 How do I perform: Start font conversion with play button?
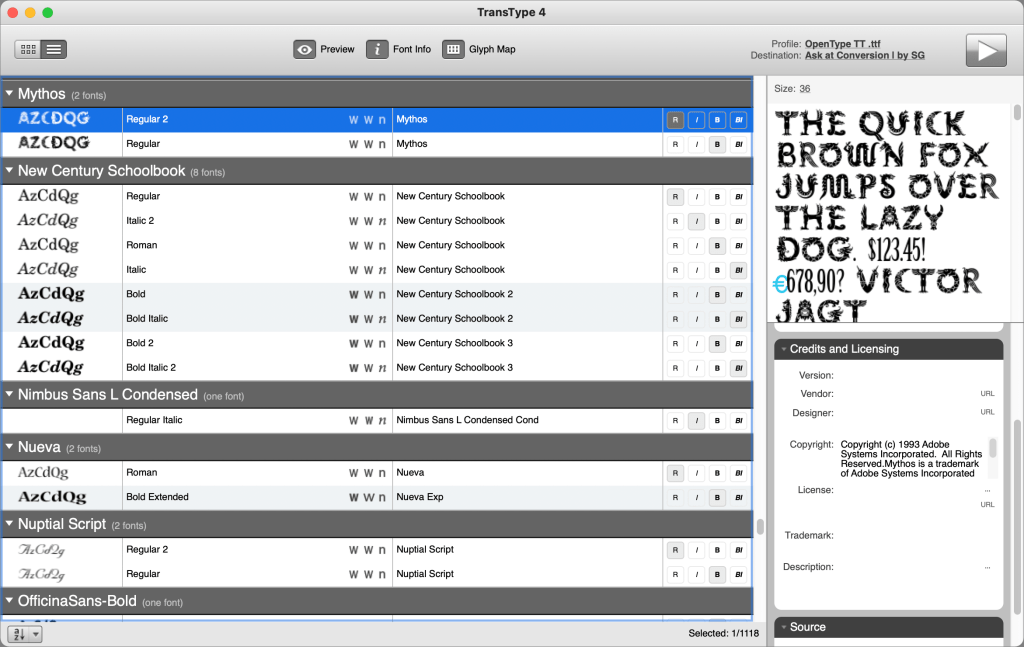[x=986, y=50]
